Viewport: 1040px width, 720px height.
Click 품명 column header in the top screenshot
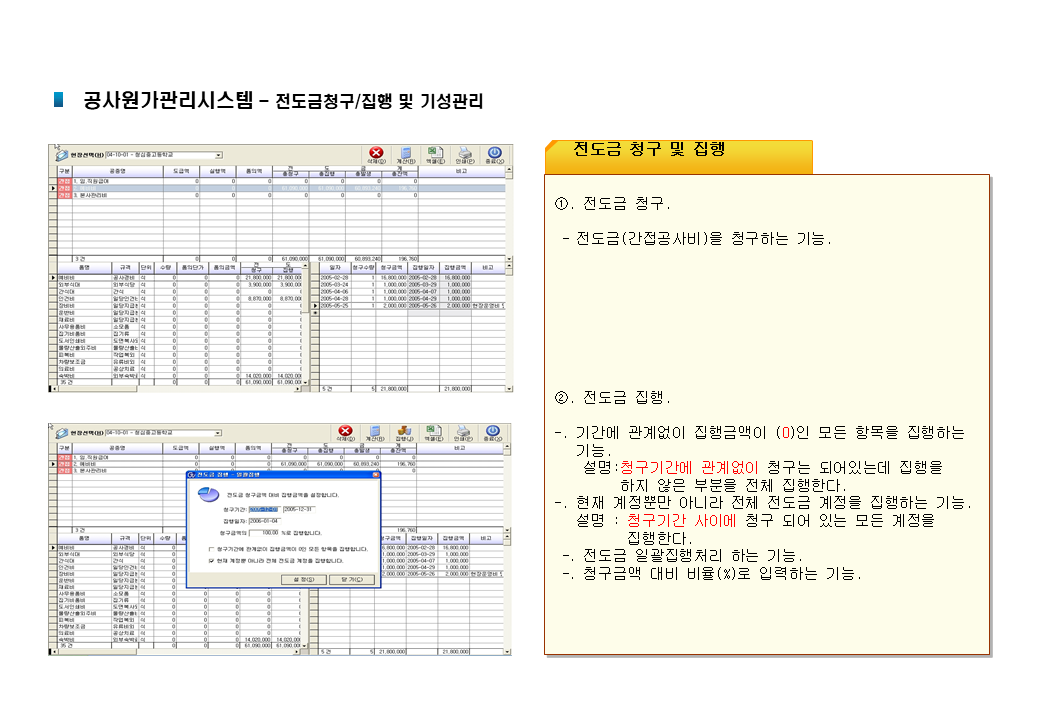pos(84,267)
